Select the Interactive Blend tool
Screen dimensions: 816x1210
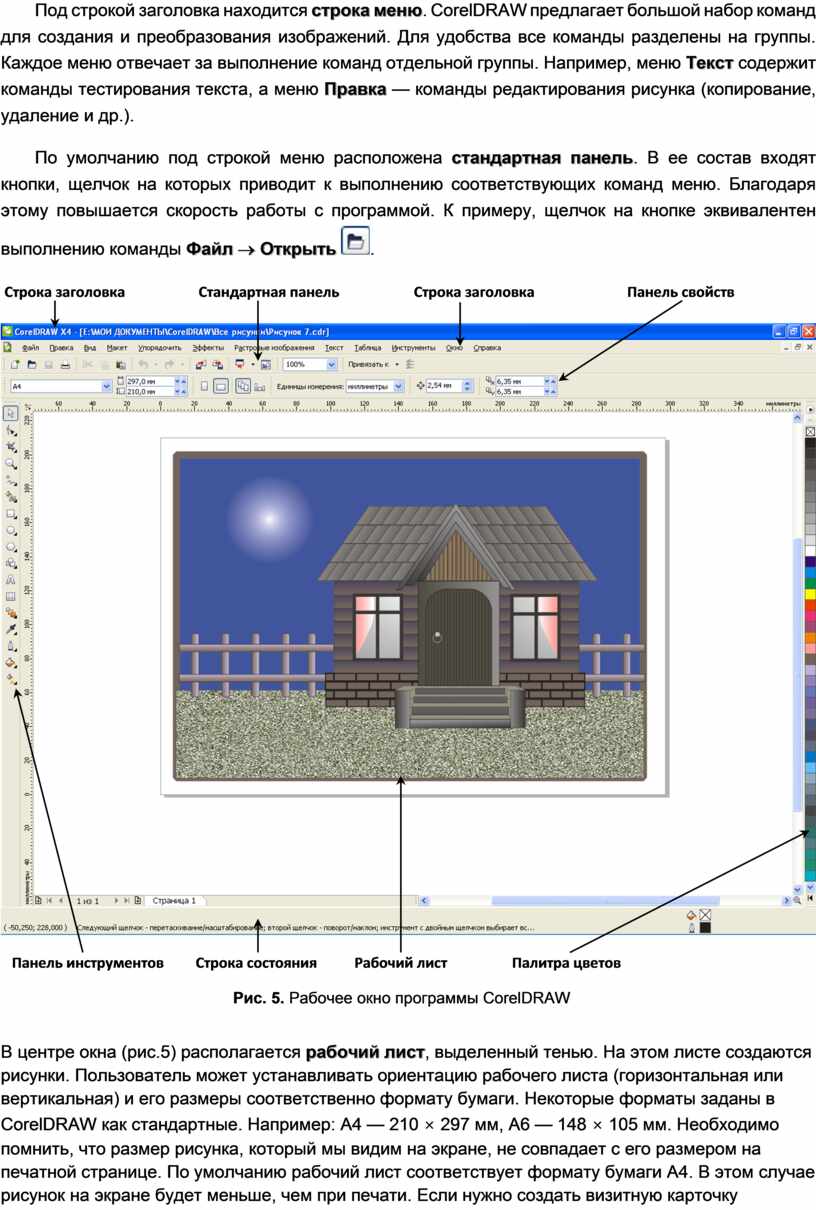click(x=11, y=612)
